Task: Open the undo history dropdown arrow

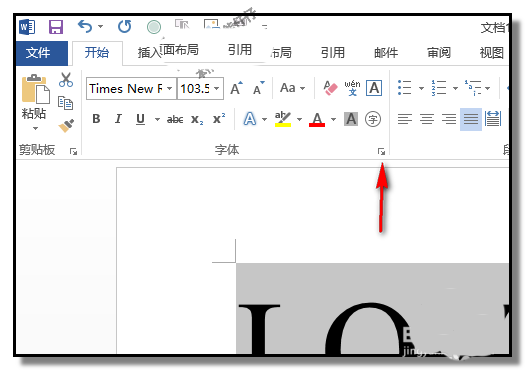Action: point(100,26)
